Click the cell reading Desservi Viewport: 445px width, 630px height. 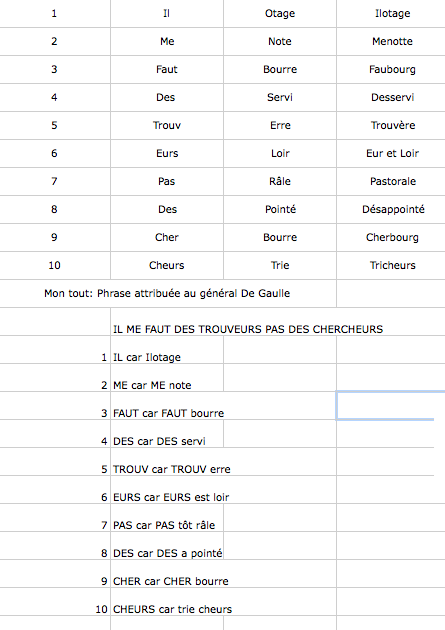pos(392,98)
